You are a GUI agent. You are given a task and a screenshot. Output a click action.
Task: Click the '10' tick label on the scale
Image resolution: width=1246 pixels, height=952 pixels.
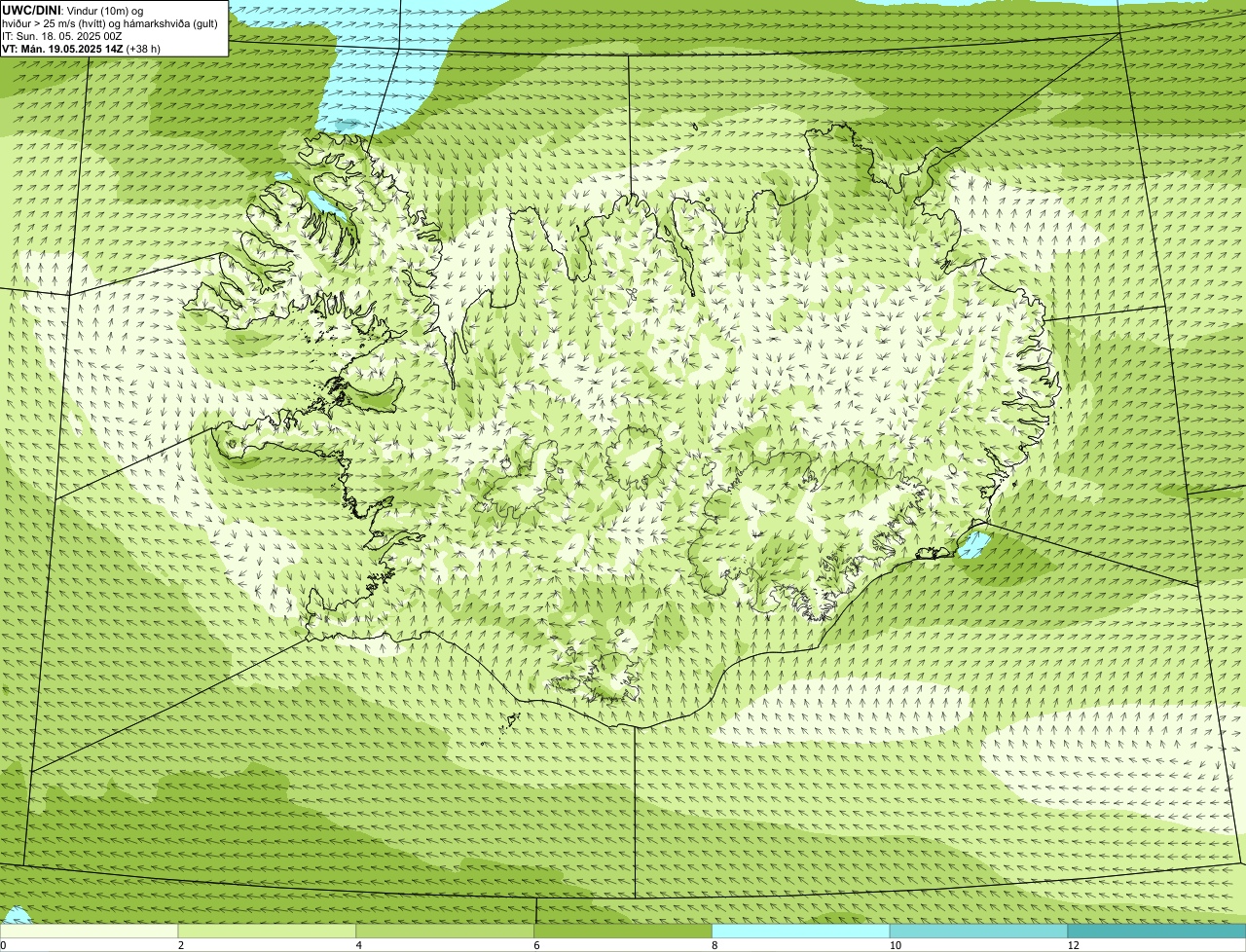[895, 945]
